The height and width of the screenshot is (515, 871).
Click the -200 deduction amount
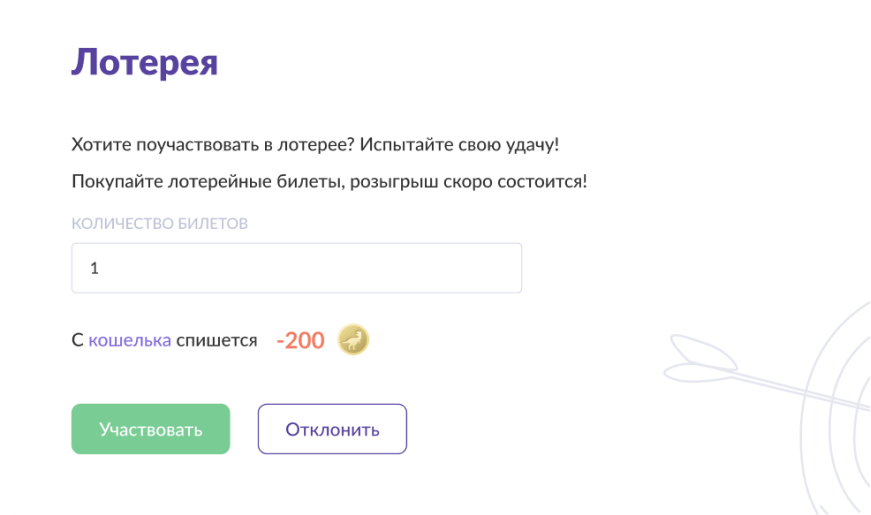point(300,340)
